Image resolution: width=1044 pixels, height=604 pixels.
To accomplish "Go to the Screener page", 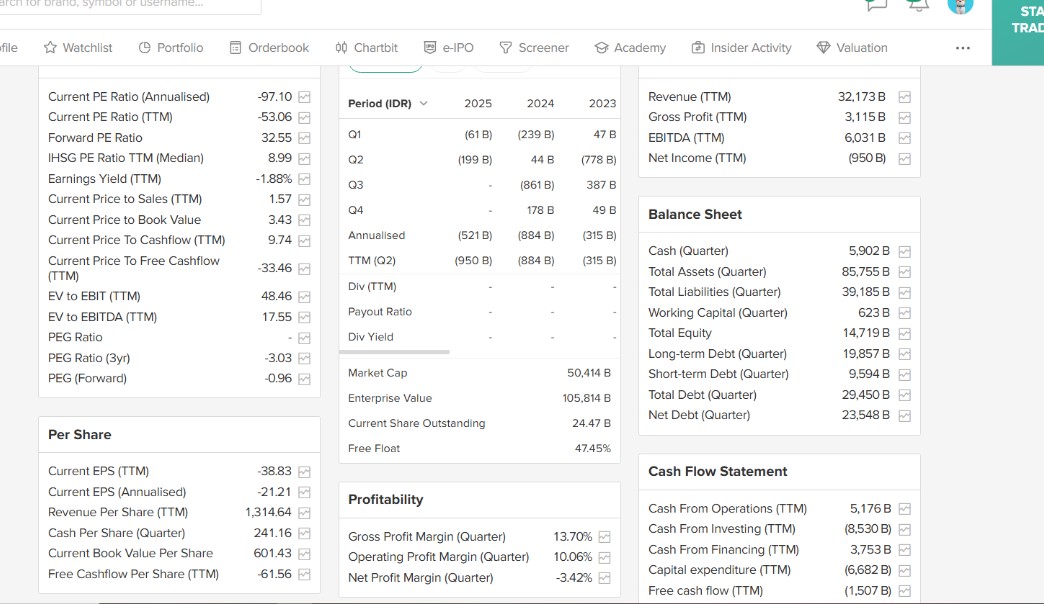I will tap(534, 48).
